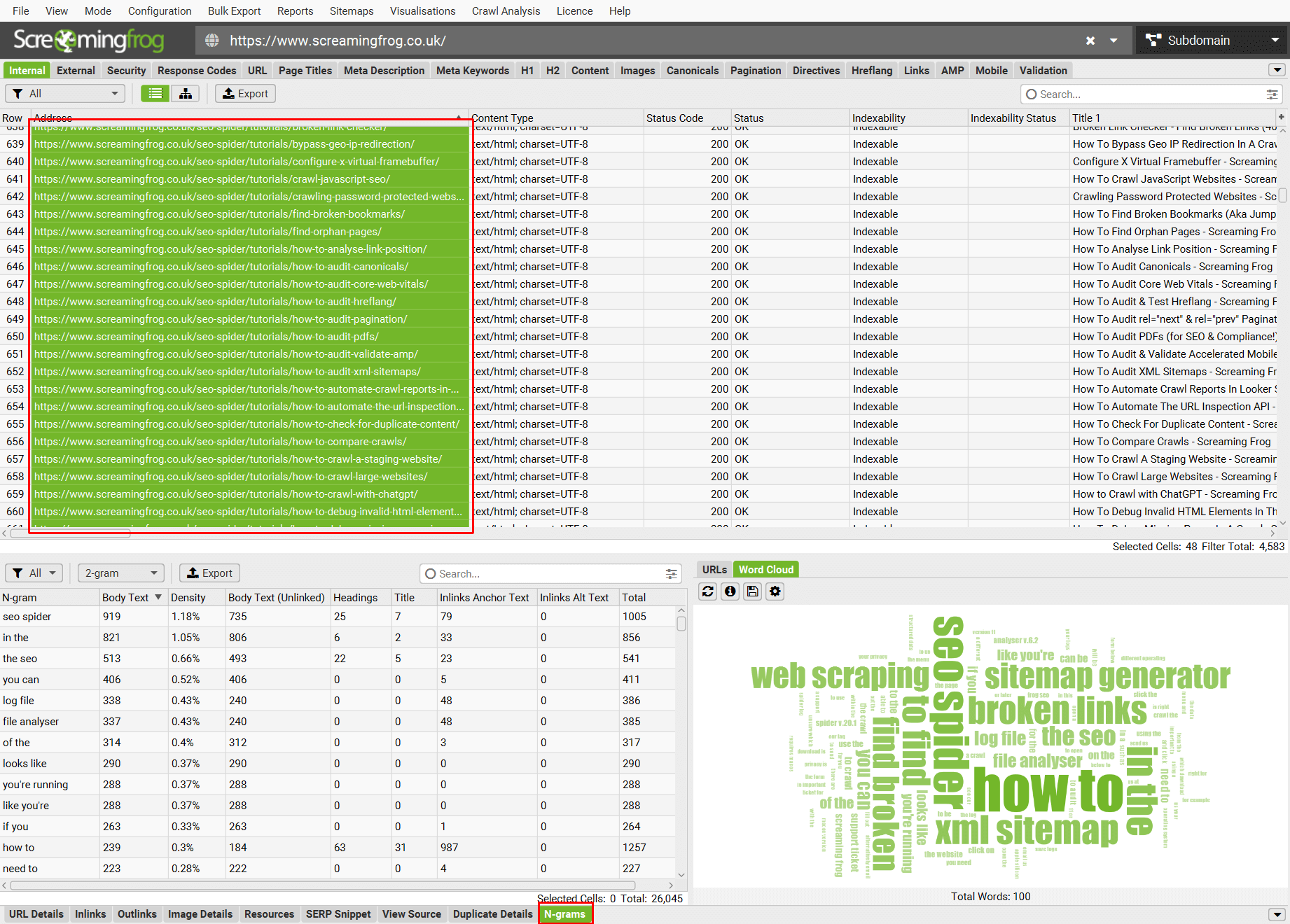Open the 2-gram selection dropdown

click(121, 573)
